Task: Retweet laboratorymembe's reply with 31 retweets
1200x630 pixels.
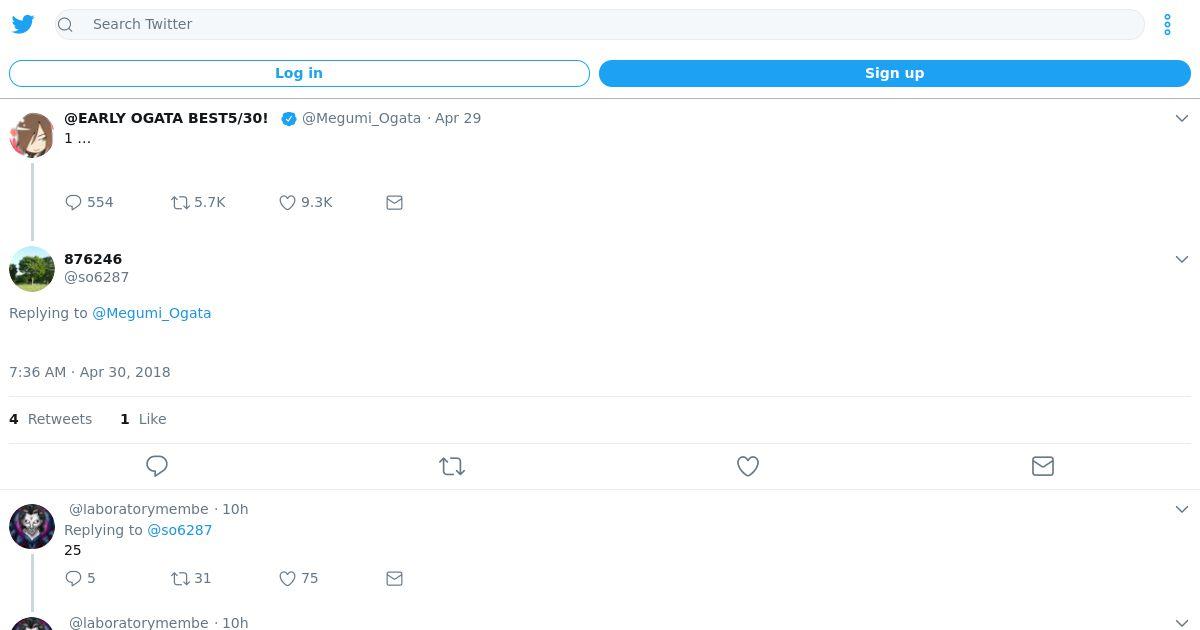Action: tap(181, 578)
